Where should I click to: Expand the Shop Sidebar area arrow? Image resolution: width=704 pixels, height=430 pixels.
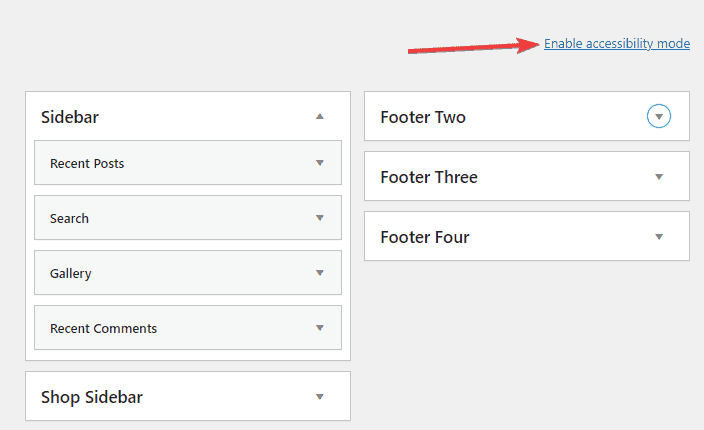pos(320,397)
